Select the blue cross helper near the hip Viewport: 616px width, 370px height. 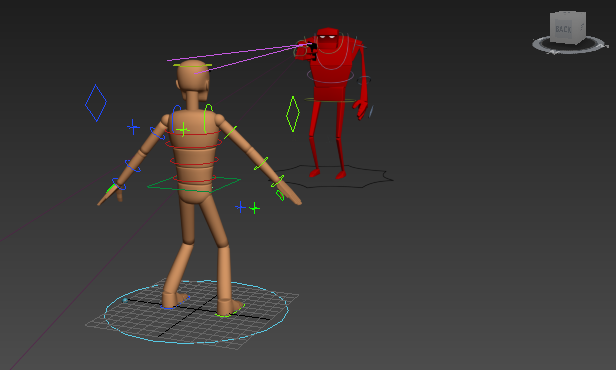240,207
